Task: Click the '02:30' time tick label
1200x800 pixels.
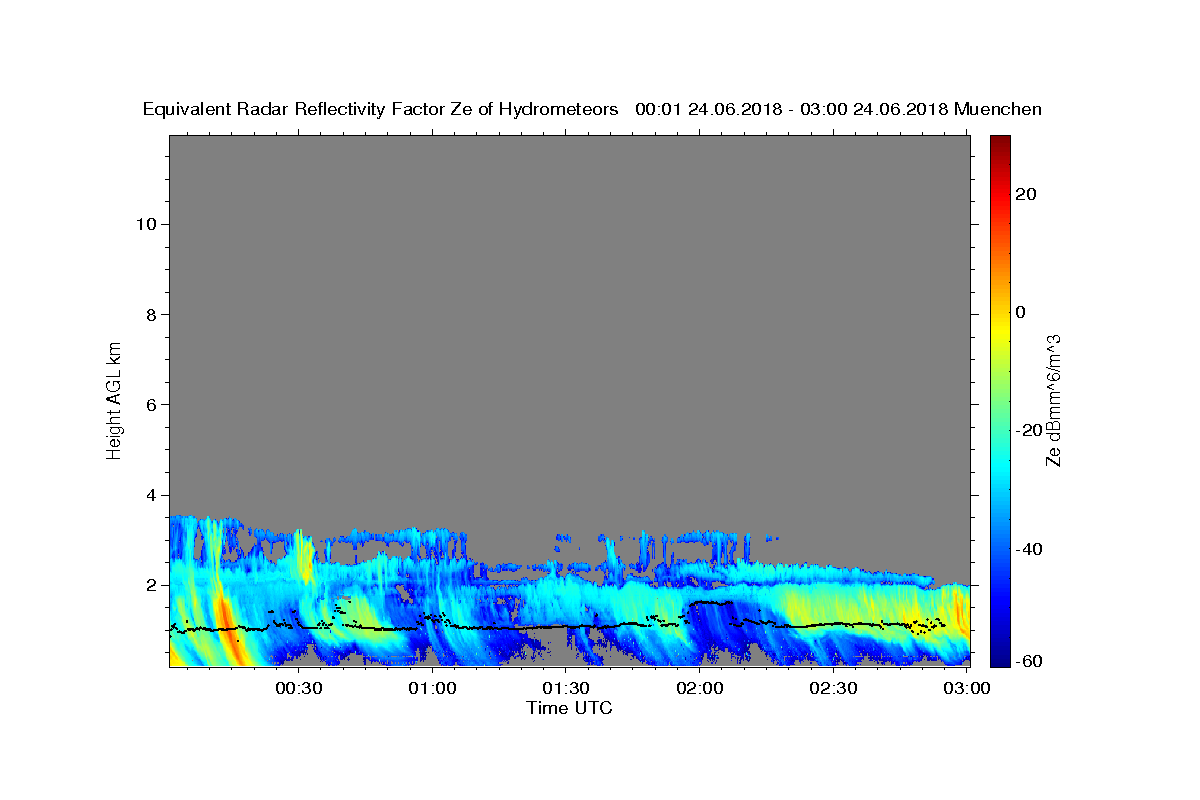Action: [833, 688]
